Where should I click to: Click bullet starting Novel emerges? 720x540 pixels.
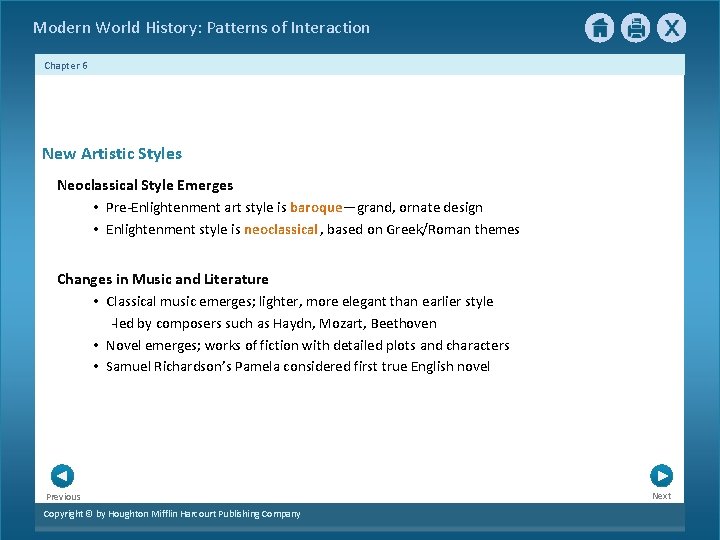point(308,345)
